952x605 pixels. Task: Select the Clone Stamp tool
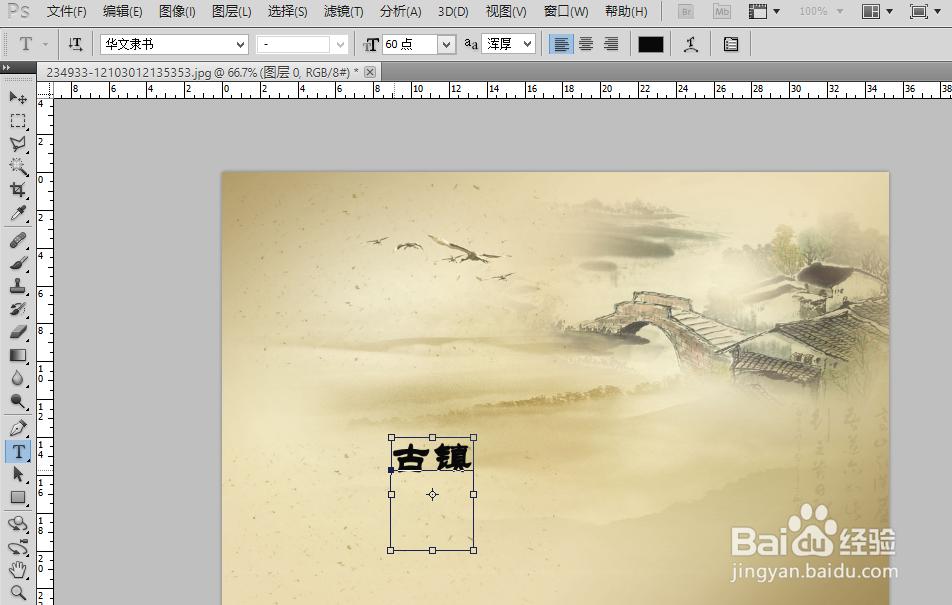18,286
